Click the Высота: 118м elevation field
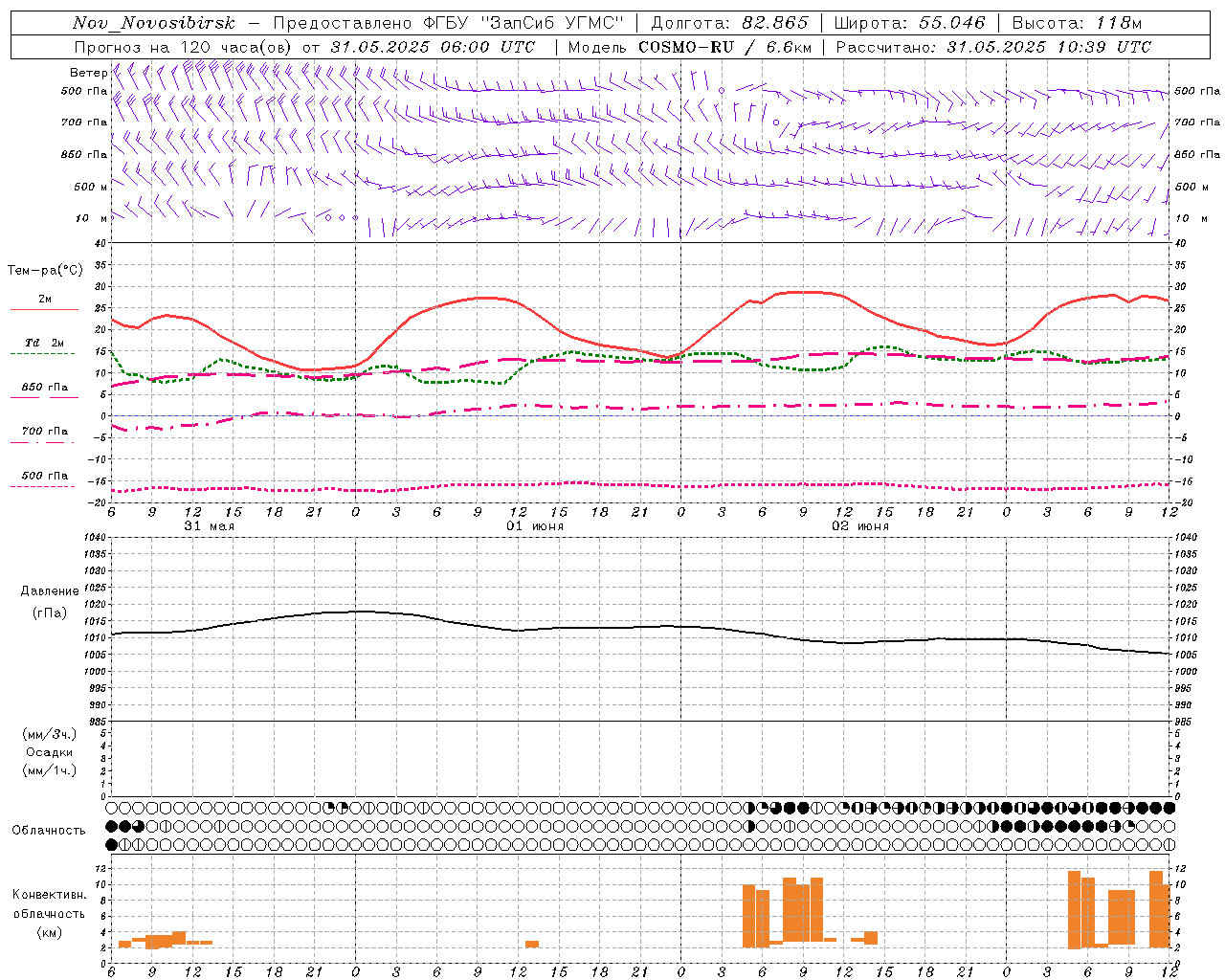 tap(1077, 23)
